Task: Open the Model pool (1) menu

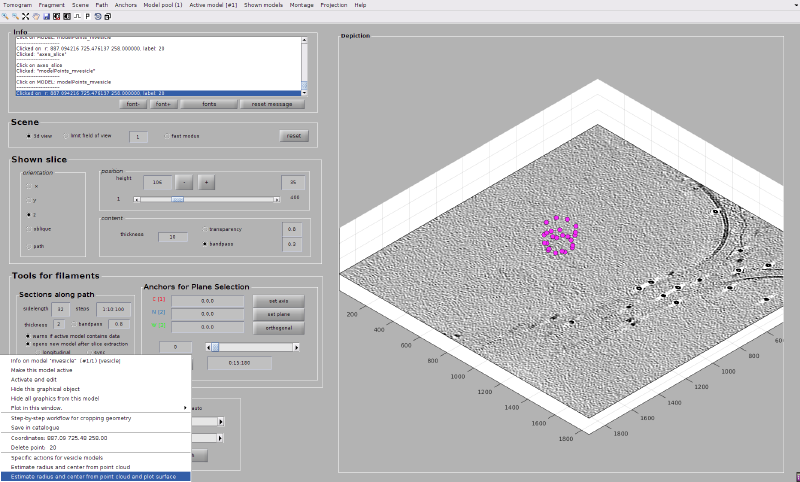Action: pos(163,5)
